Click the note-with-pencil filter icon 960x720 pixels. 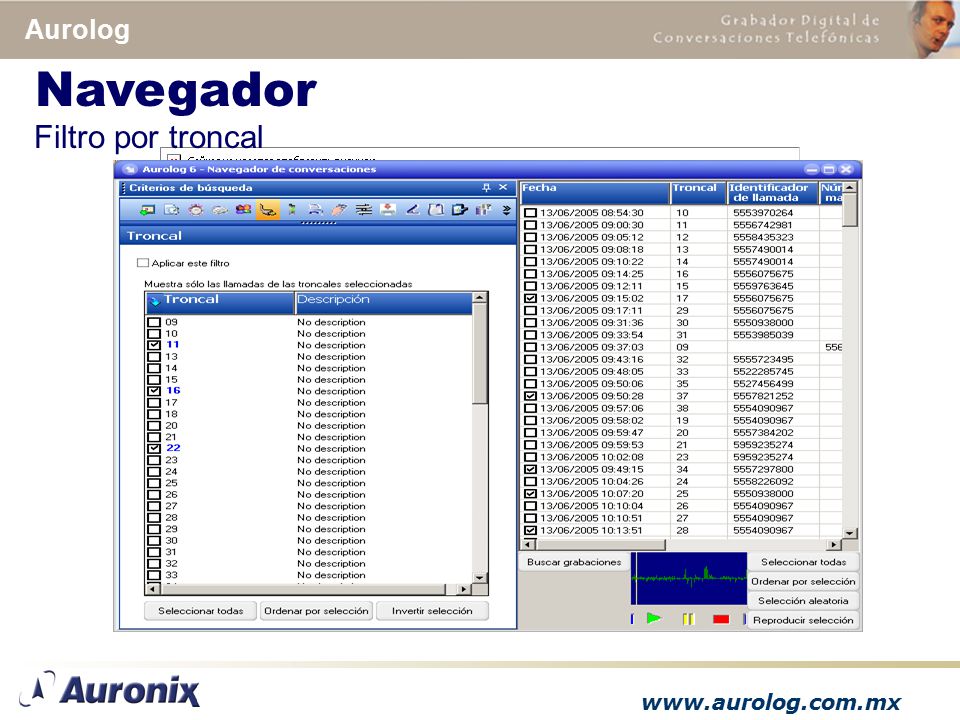coord(459,210)
